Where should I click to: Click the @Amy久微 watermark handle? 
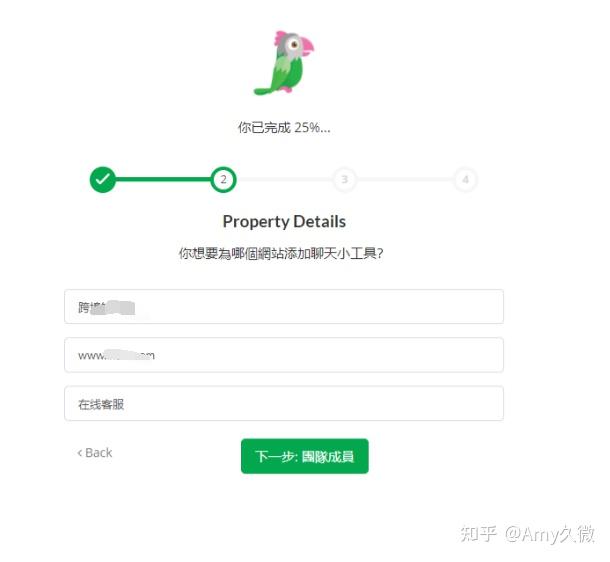pyautogui.click(x=550, y=534)
